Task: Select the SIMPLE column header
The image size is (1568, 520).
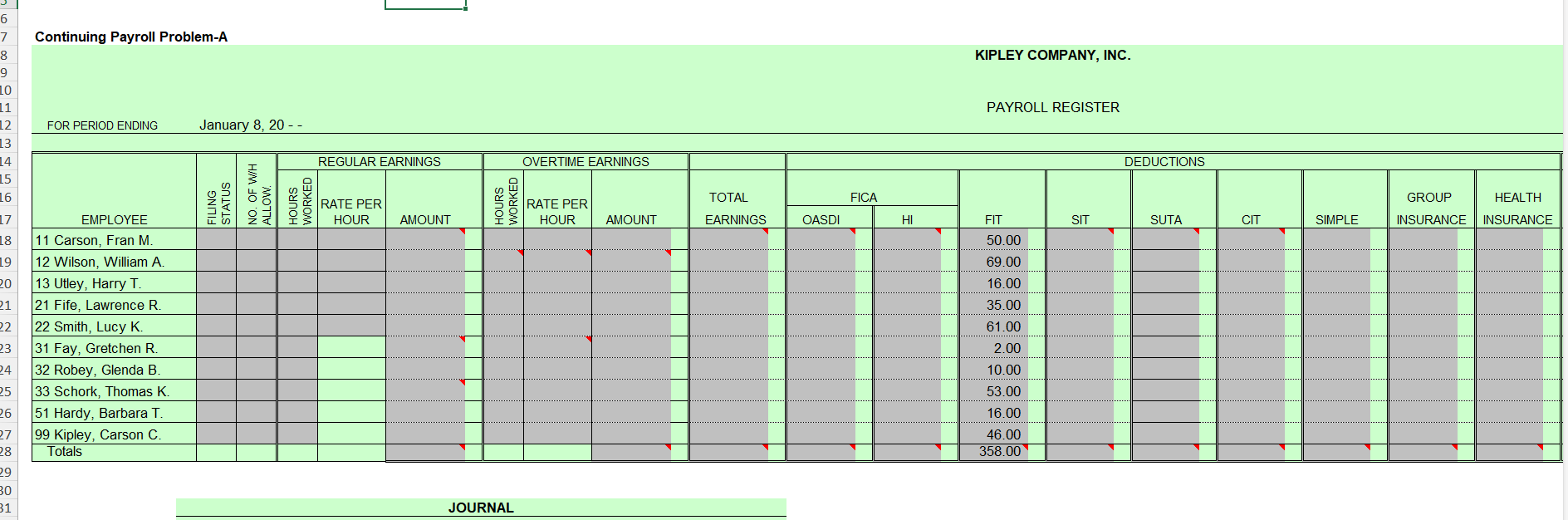Action: click(x=1337, y=219)
